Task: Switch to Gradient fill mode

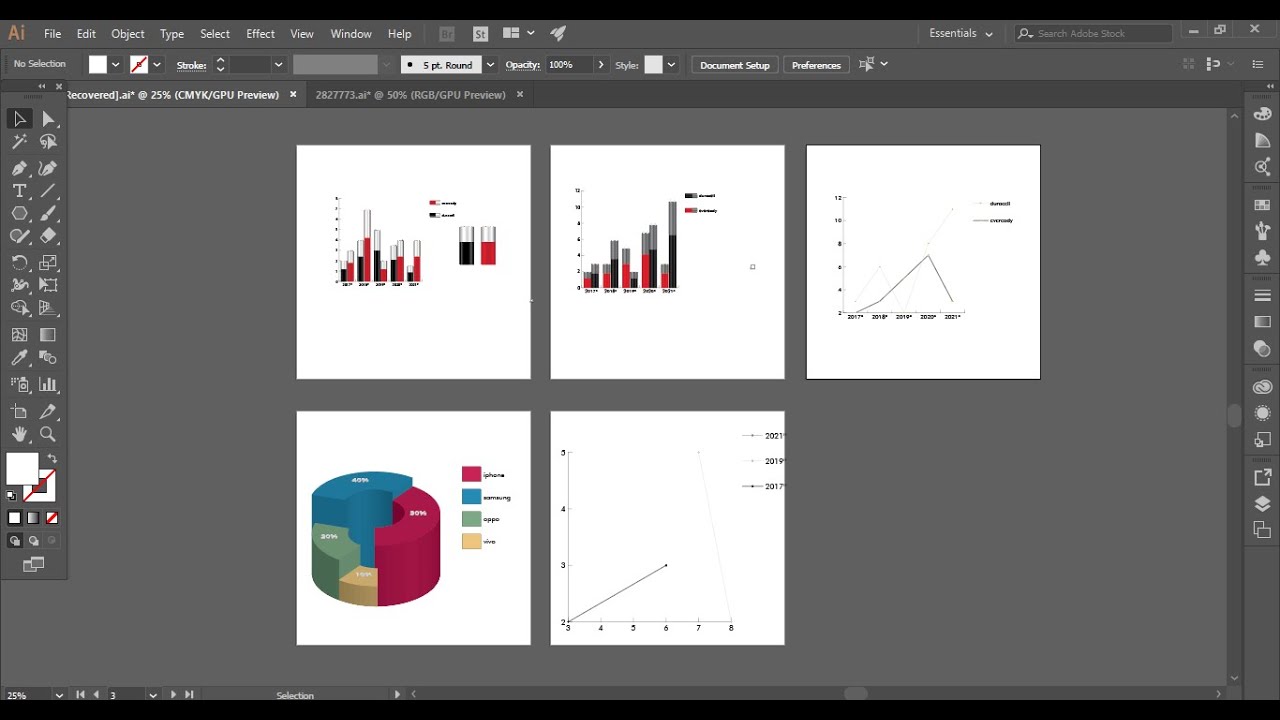Action: point(33,518)
